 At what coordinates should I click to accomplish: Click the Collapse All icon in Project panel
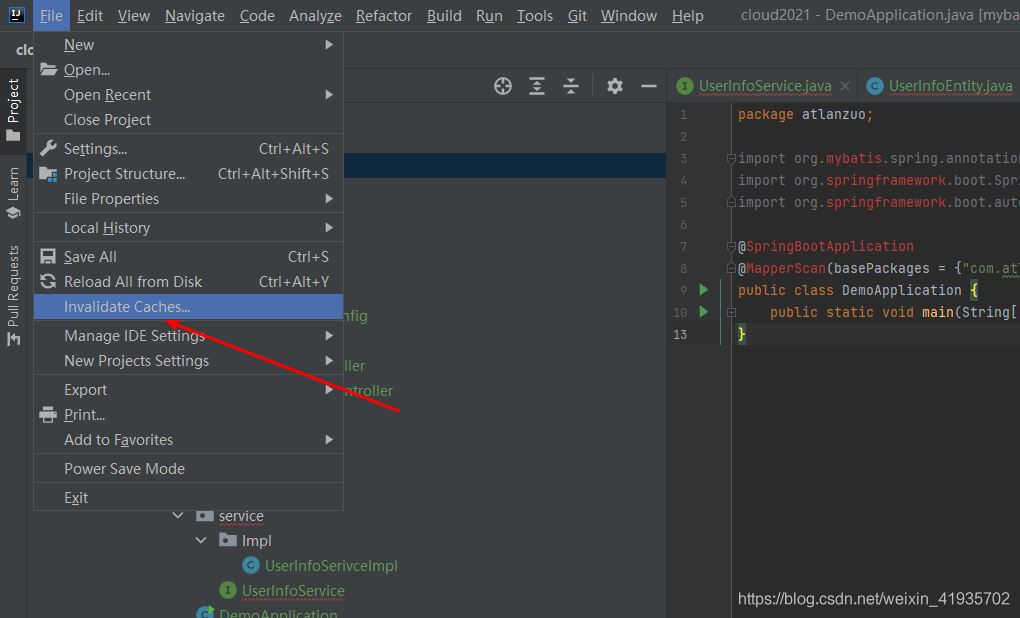[x=571, y=86]
